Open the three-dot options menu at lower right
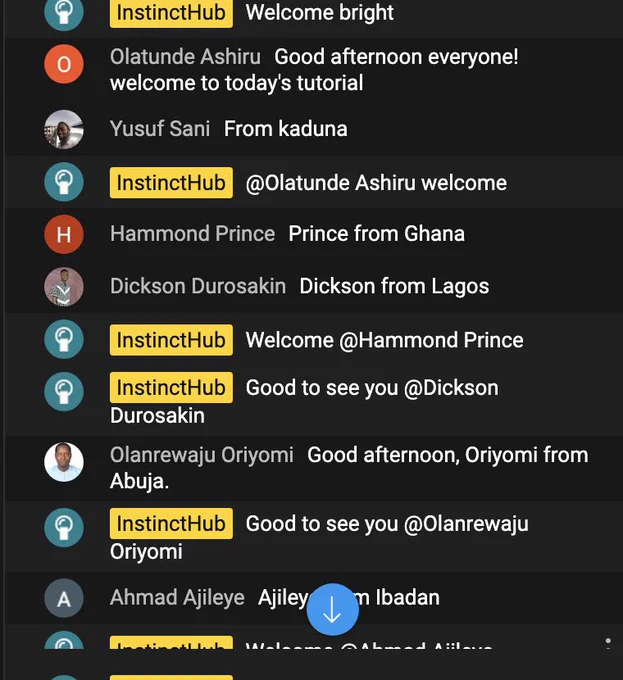 tap(608, 643)
